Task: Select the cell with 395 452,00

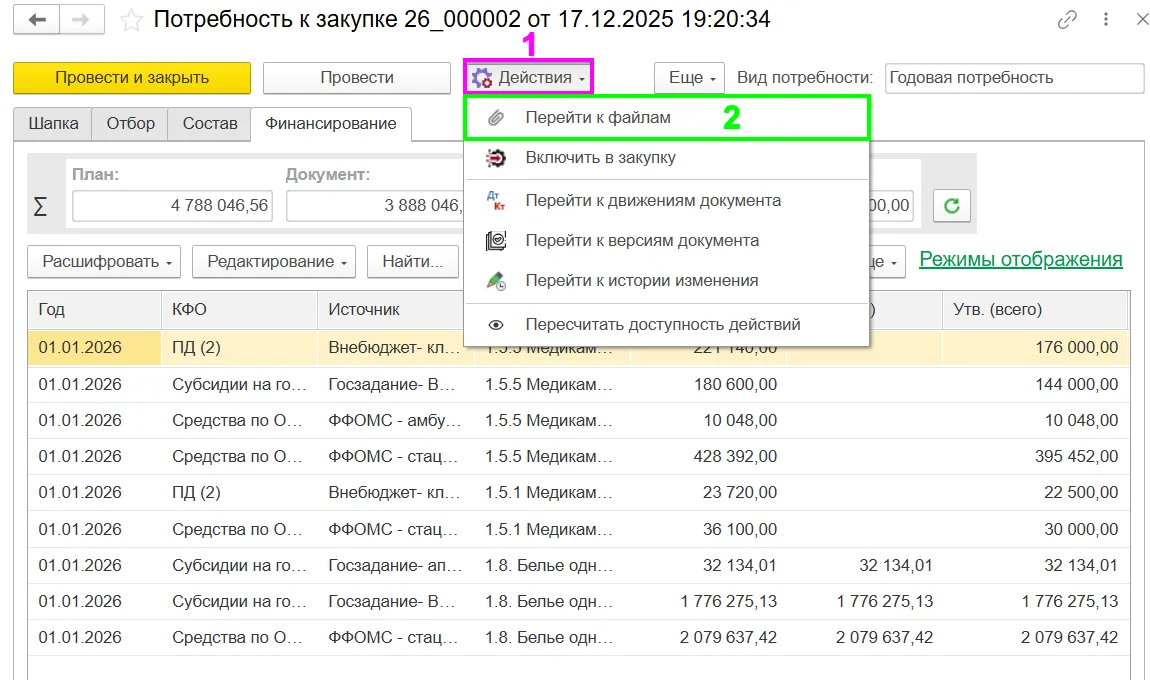Action: [1035, 456]
